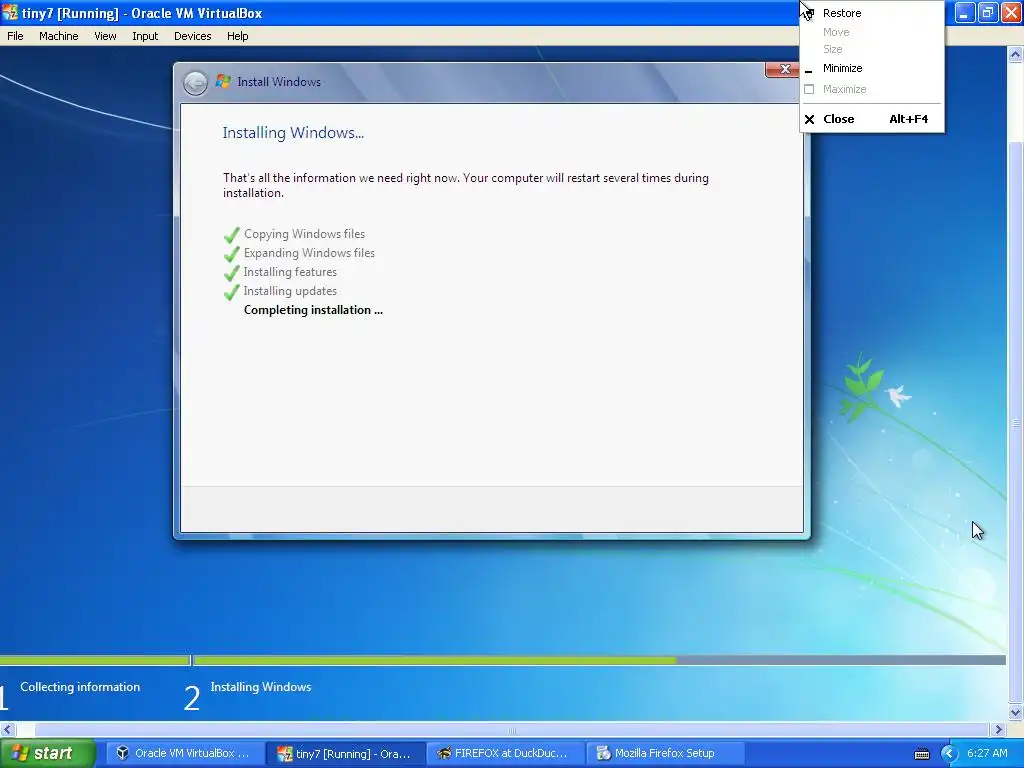Choose Minimize in the system menu
Image resolution: width=1024 pixels, height=768 pixels.
871,68
